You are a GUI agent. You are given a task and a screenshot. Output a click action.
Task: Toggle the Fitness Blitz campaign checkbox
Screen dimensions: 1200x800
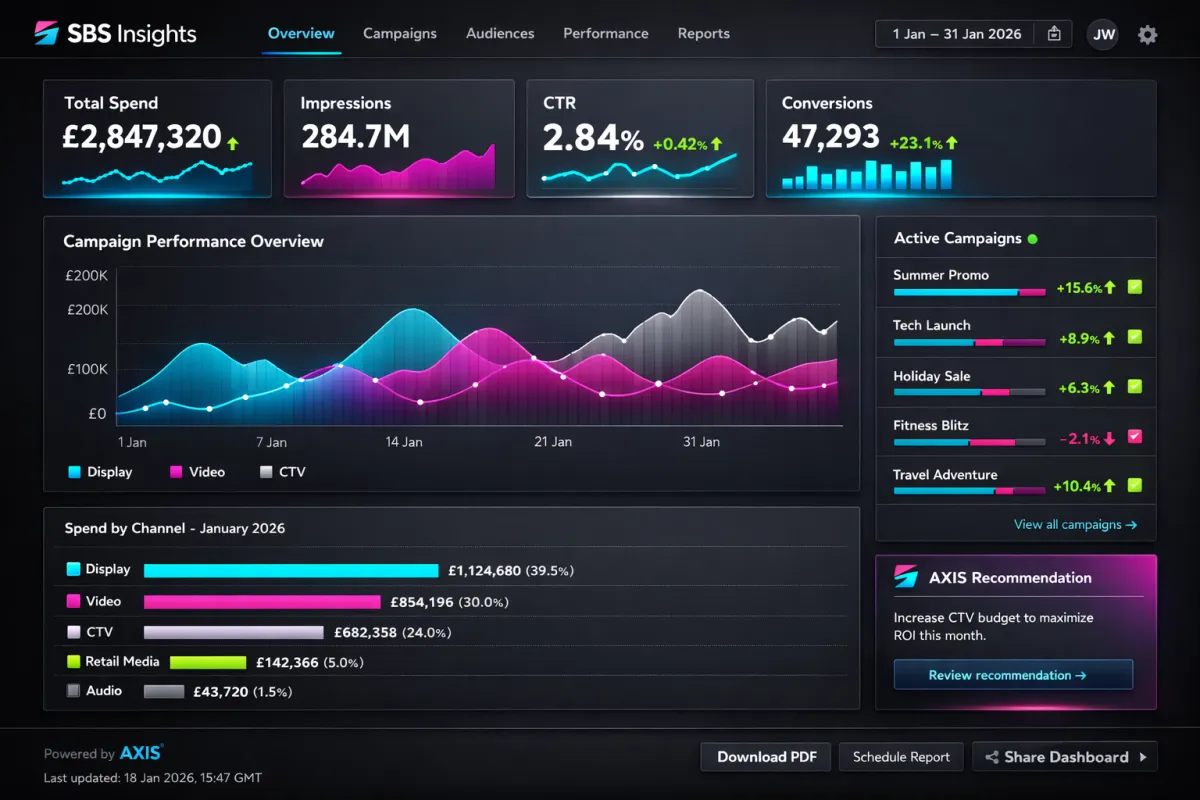[1134, 437]
